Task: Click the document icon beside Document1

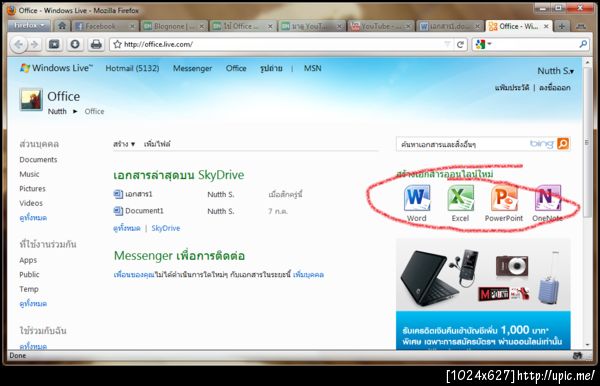Action: 118,211
